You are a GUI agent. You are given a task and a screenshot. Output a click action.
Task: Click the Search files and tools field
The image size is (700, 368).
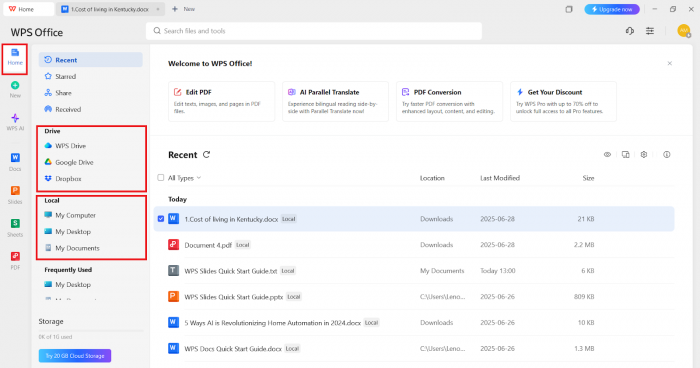coord(313,31)
